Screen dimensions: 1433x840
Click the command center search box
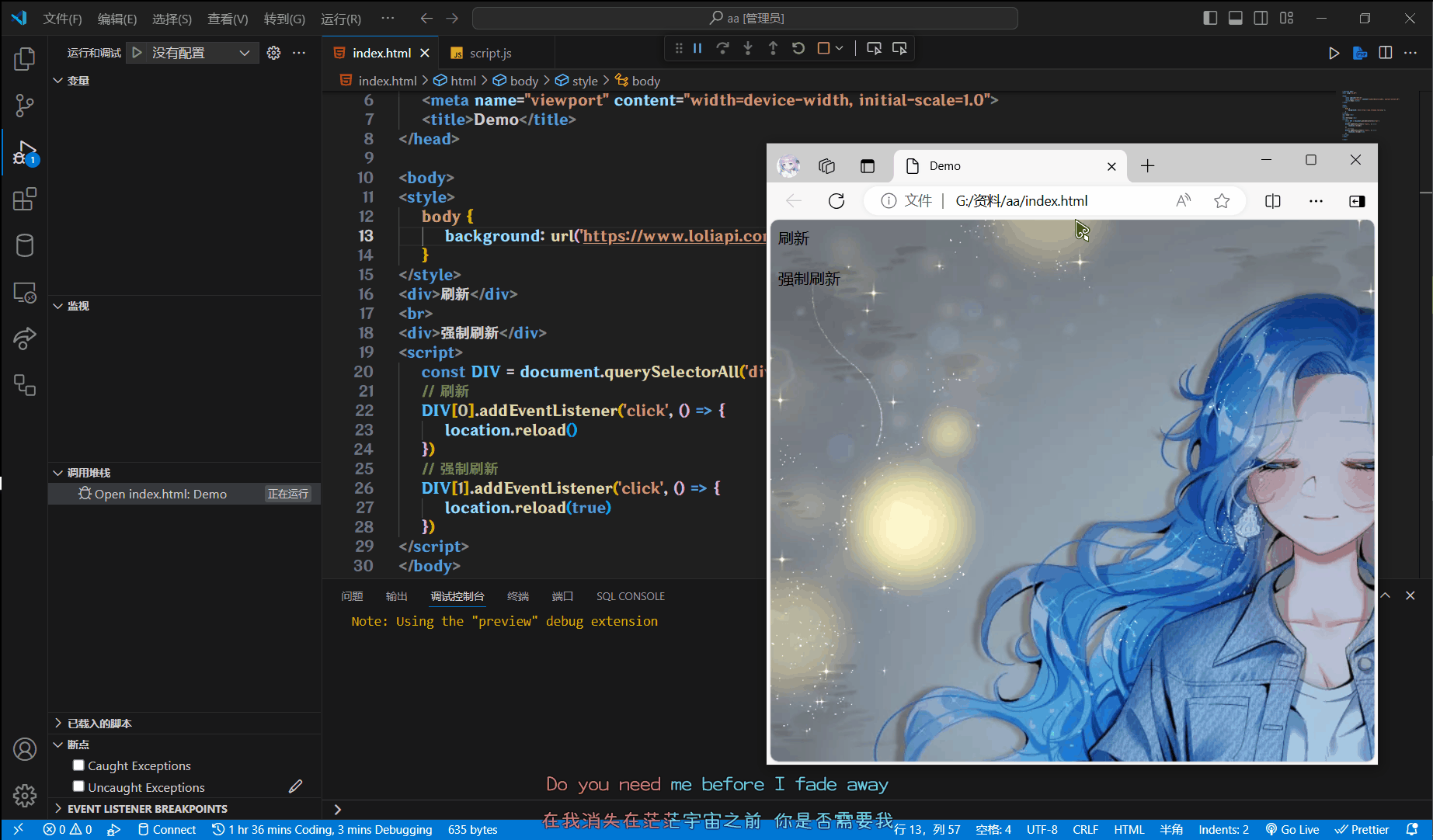745,18
